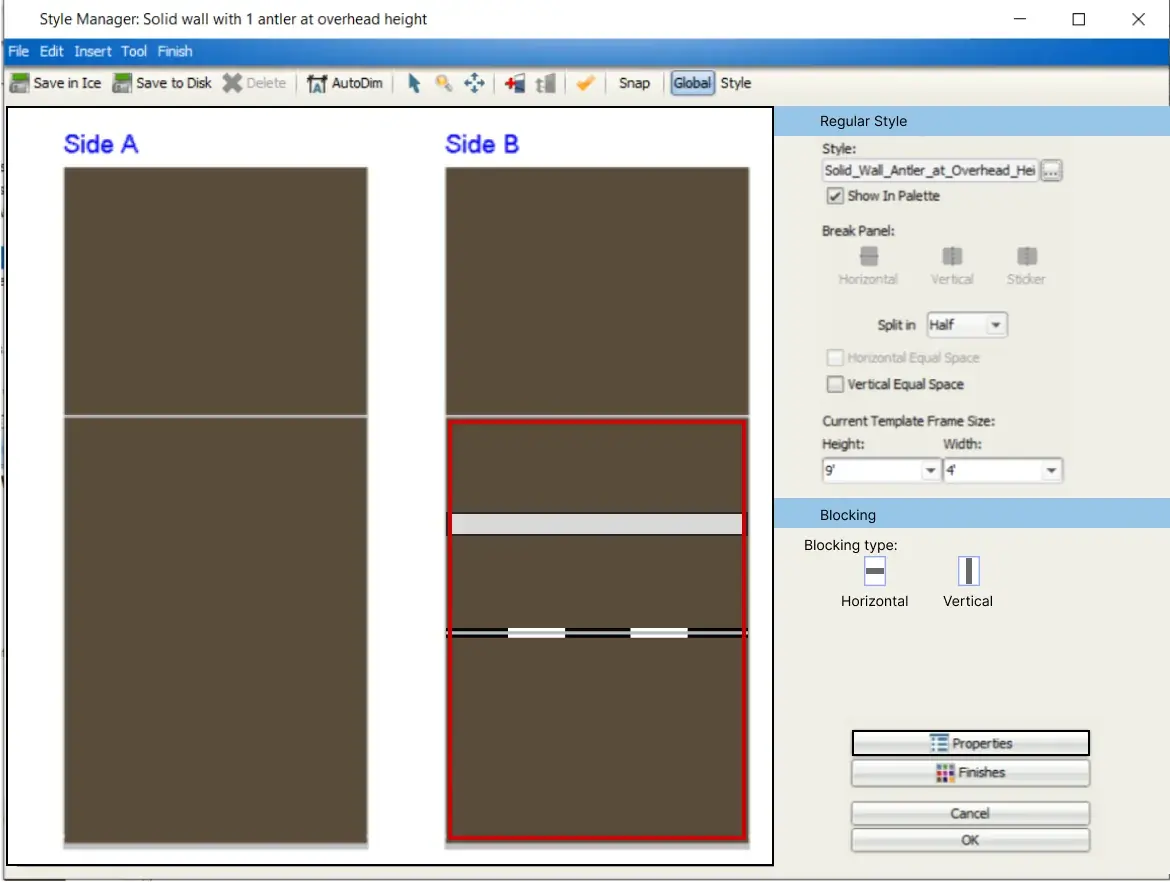Click the Save to Disk icon
The image size is (1170, 882).
(122, 83)
